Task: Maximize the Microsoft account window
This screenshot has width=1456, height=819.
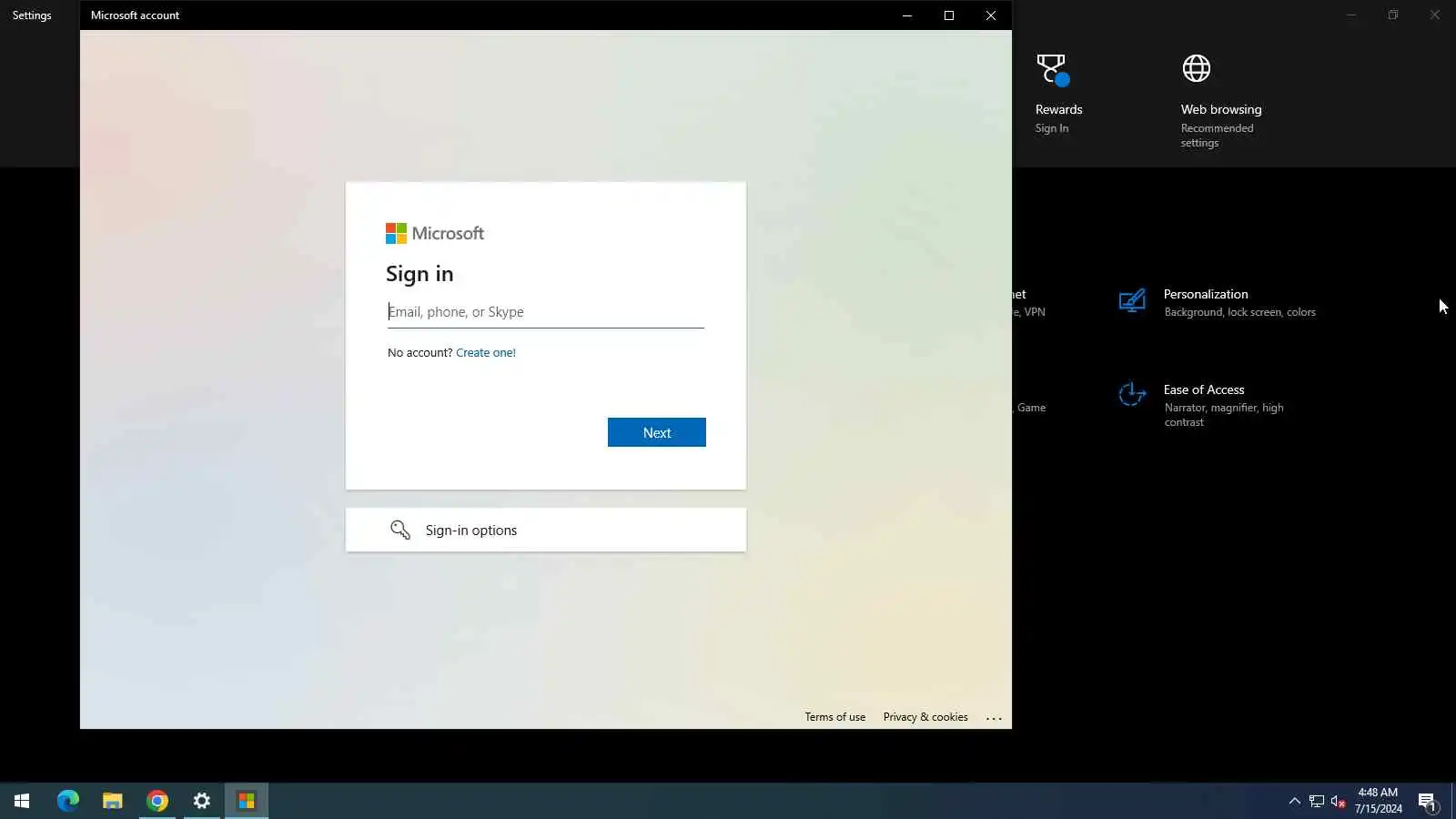Action: [x=949, y=15]
